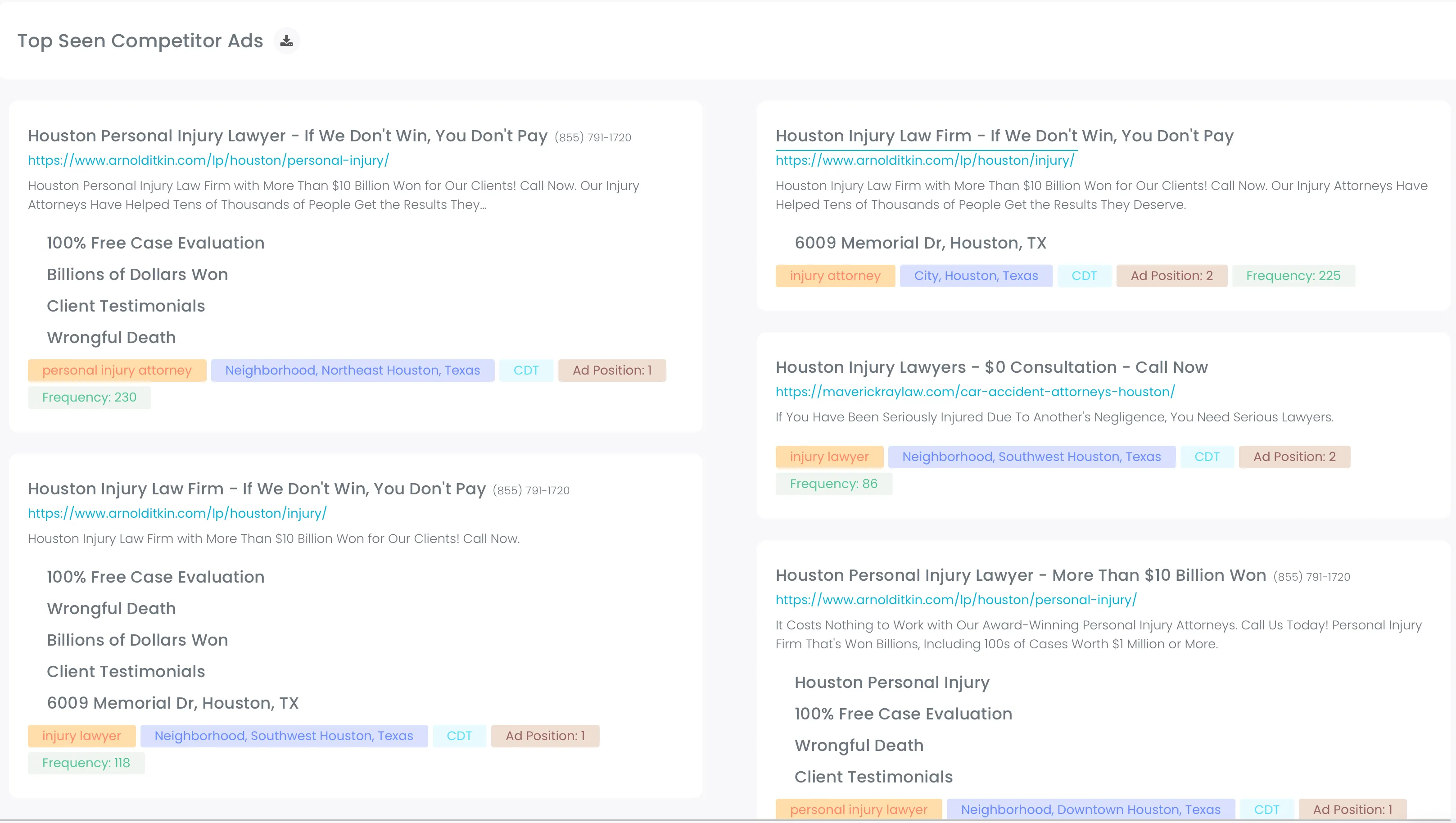Click the 'City, Houston, Texas' location tag

(976, 276)
